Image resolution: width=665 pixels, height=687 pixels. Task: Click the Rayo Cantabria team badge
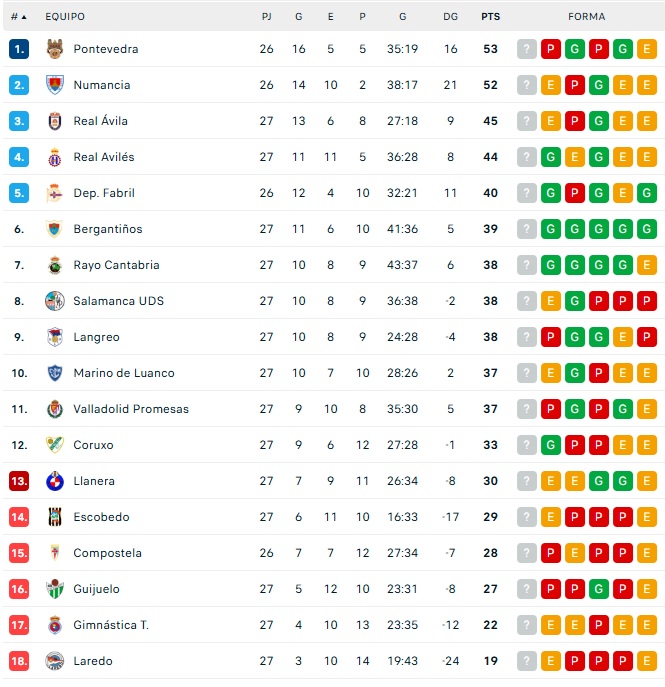pyautogui.click(x=55, y=265)
